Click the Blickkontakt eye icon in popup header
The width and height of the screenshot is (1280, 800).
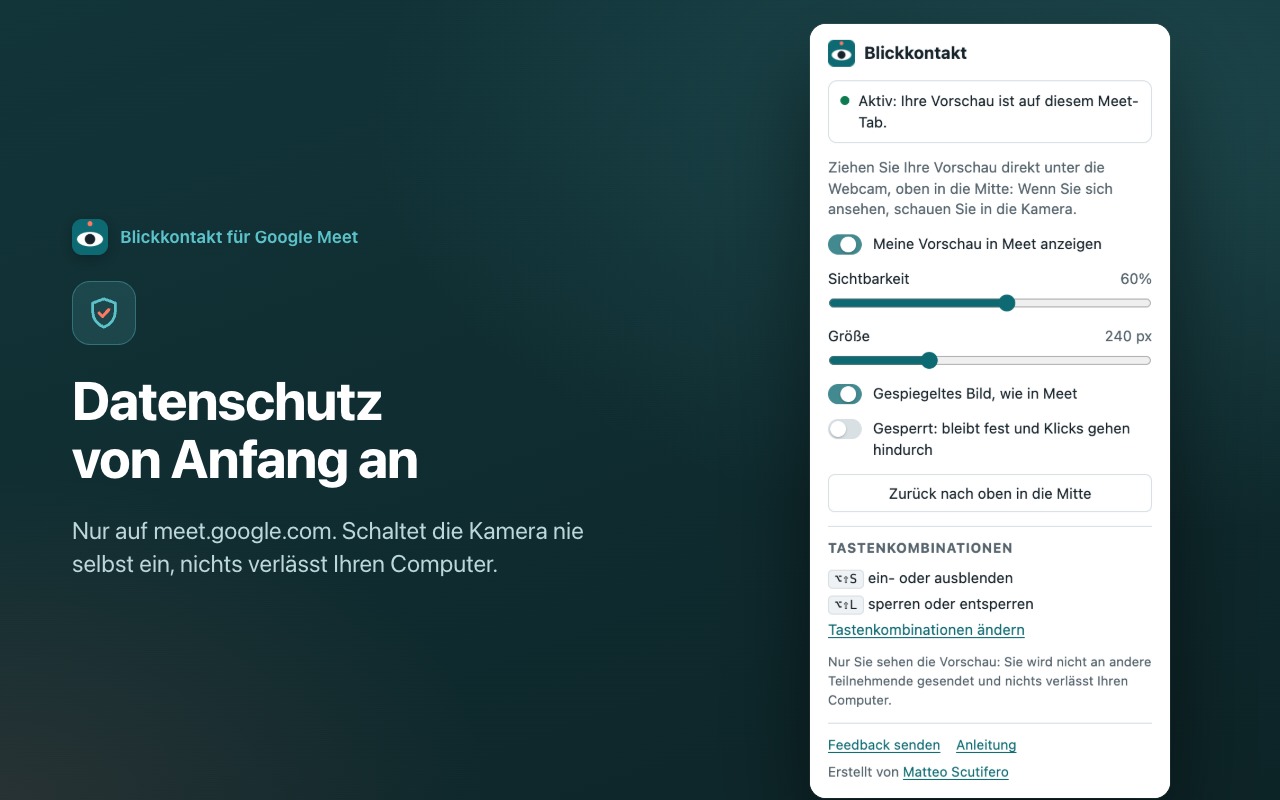point(841,53)
